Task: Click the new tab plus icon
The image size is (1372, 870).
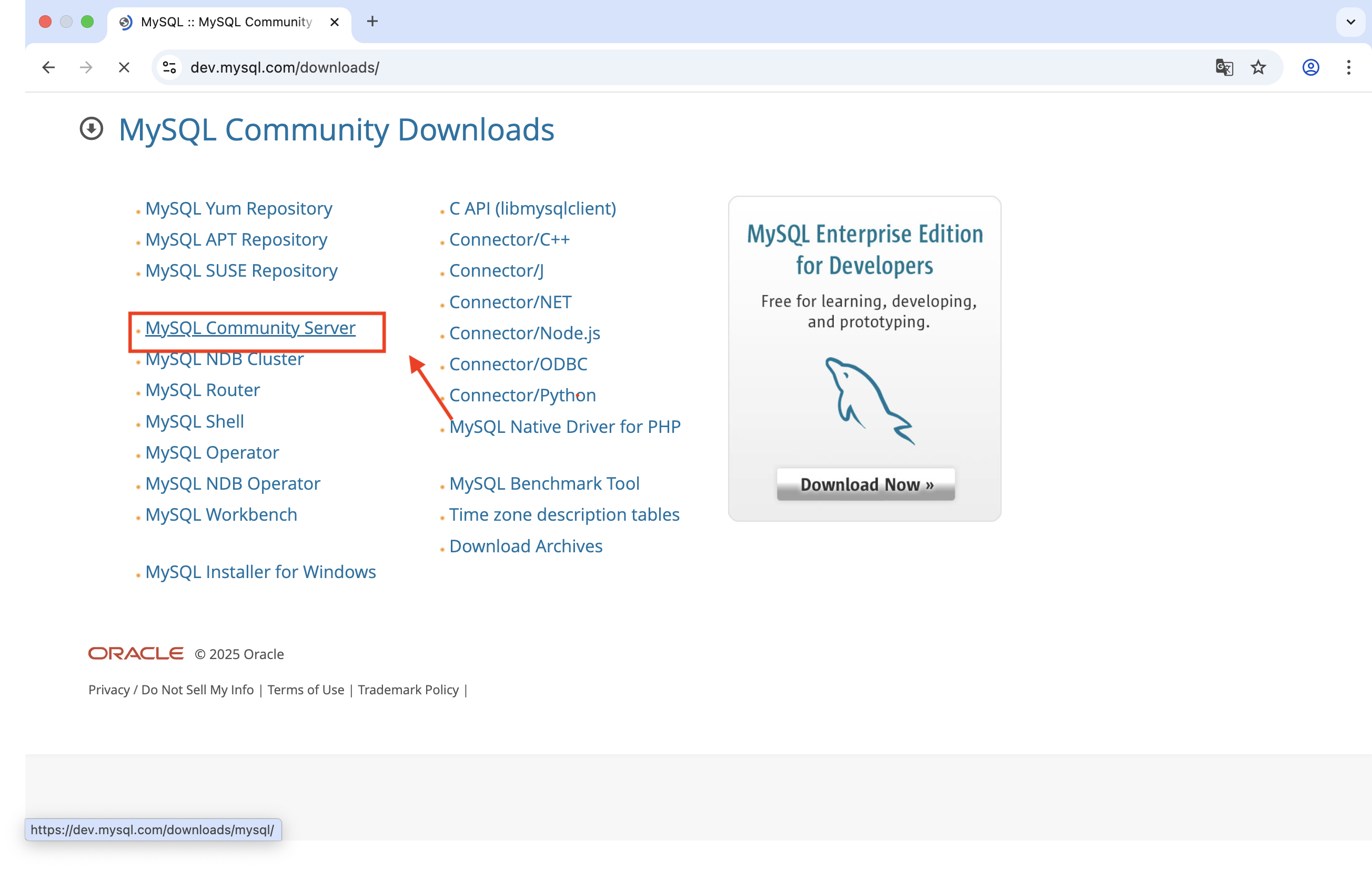Action: point(372,22)
